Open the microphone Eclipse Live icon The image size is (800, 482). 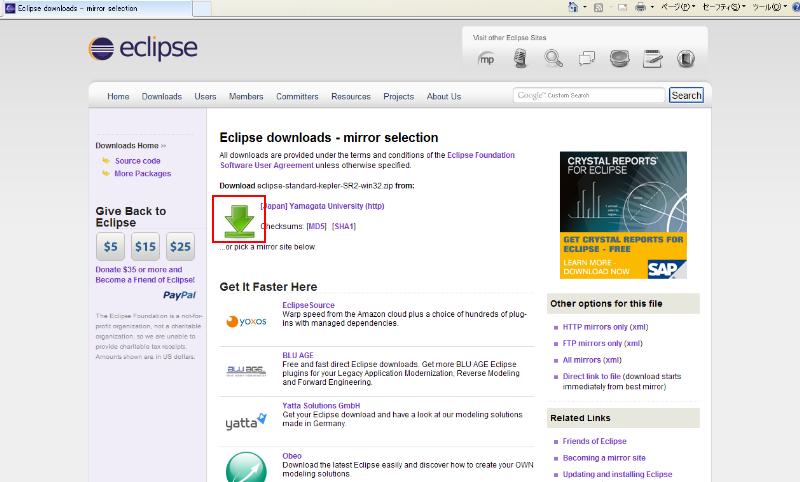click(x=520, y=59)
